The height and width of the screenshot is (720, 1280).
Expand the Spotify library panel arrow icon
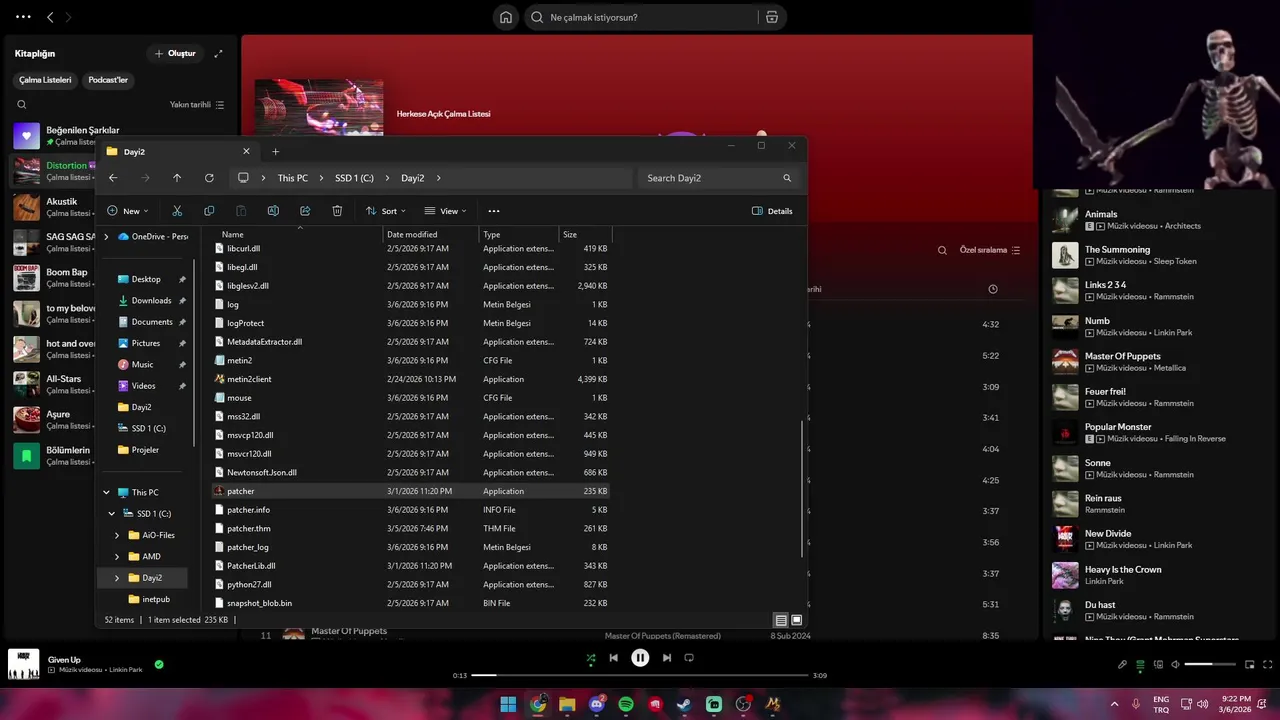[x=218, y=53]
